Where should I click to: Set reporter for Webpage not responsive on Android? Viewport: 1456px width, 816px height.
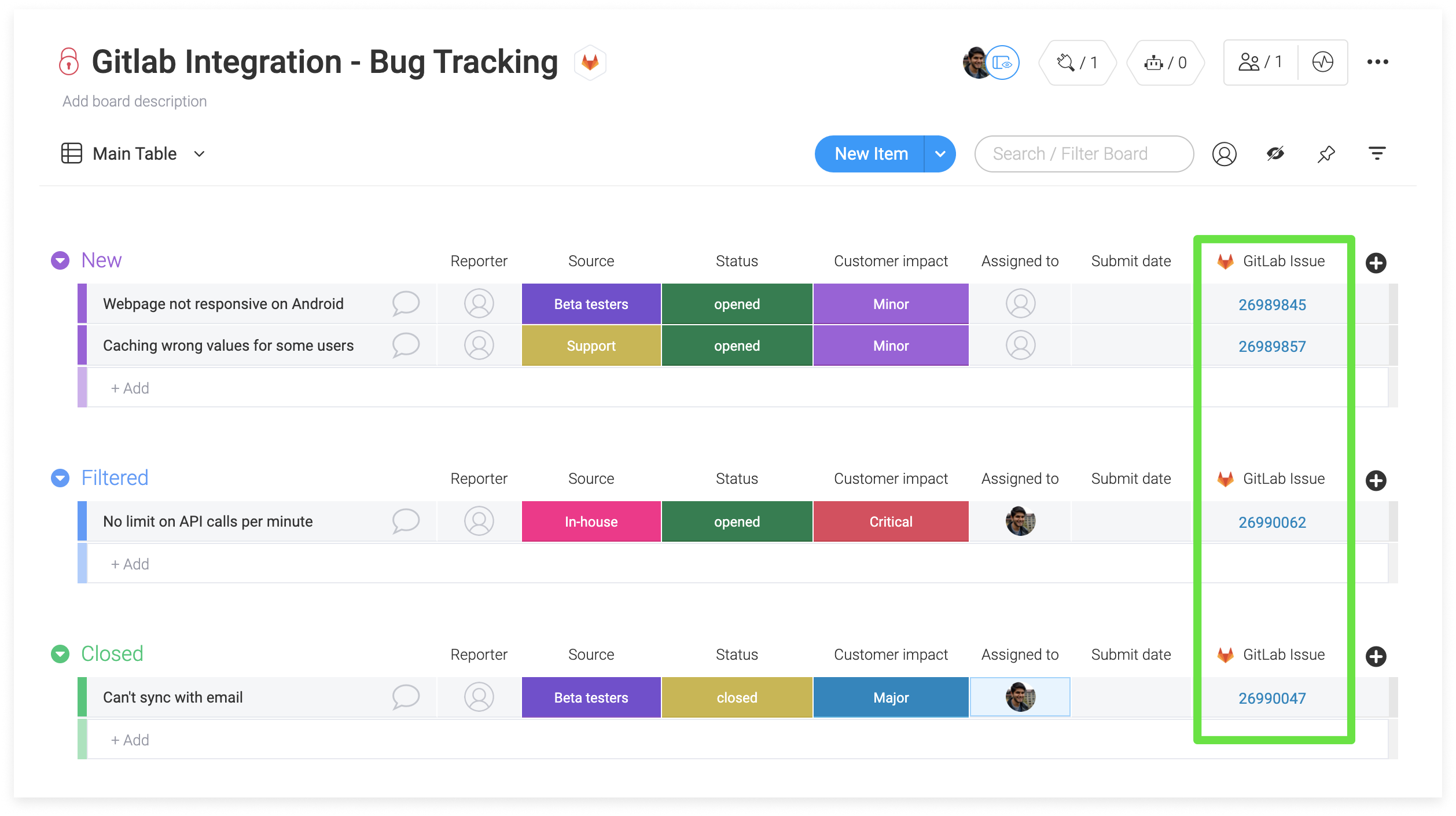click(x=479, y=303)
